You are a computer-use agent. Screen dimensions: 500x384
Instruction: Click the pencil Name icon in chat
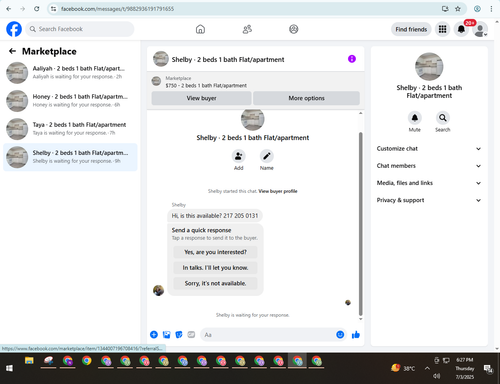point(267,156)
